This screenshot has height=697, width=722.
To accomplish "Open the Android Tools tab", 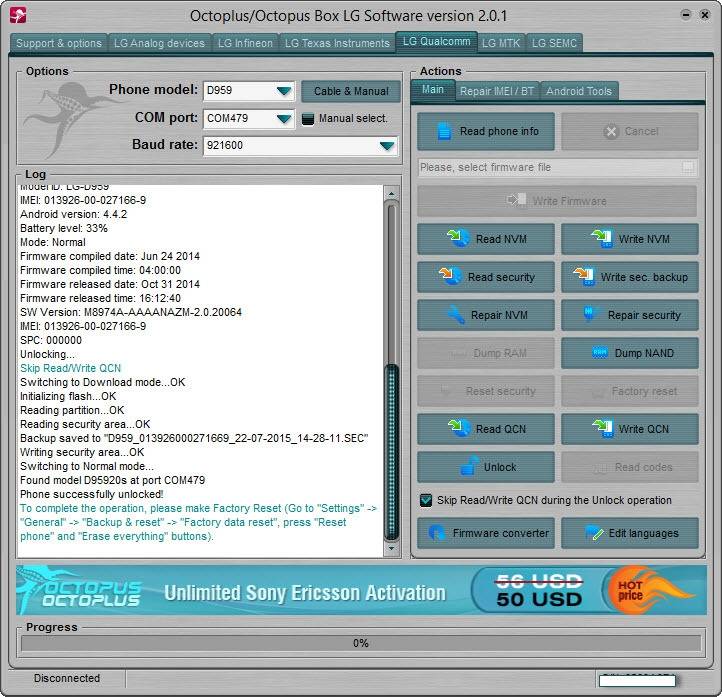I will click(579, 91).
